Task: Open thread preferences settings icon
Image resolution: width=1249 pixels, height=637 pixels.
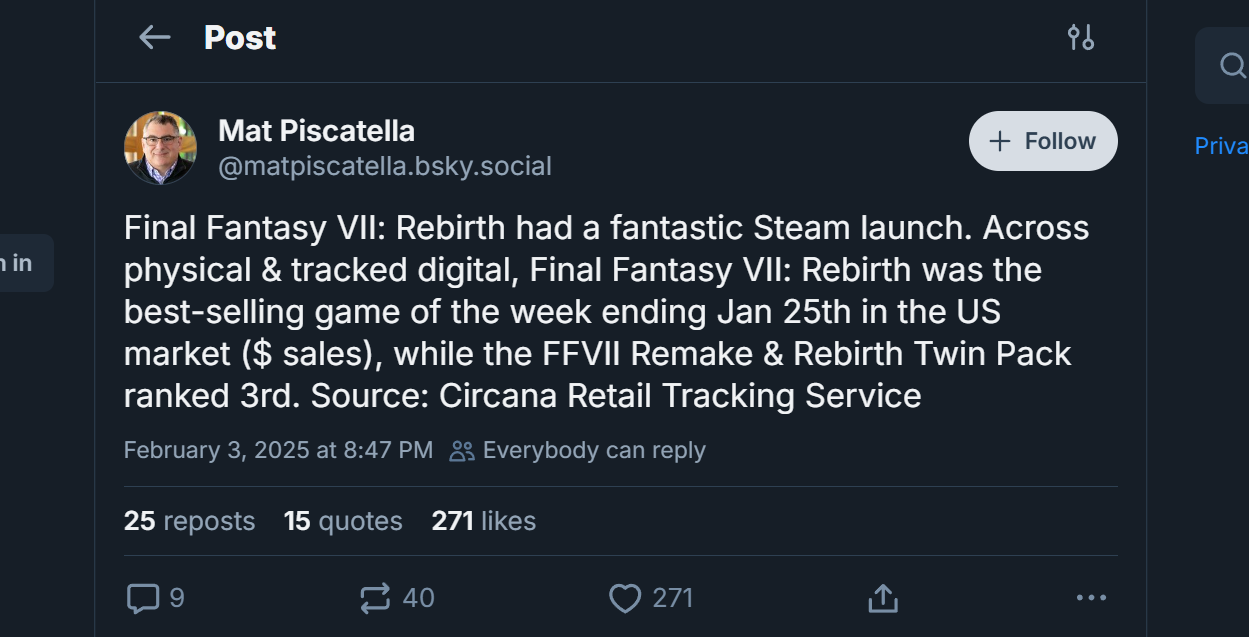Action: (1080, 38)
